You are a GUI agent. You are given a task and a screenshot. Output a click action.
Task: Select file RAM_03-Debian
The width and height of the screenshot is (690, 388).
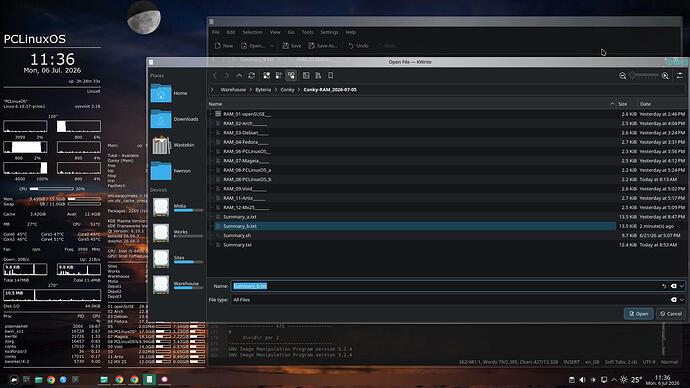(x=246, y=133)
